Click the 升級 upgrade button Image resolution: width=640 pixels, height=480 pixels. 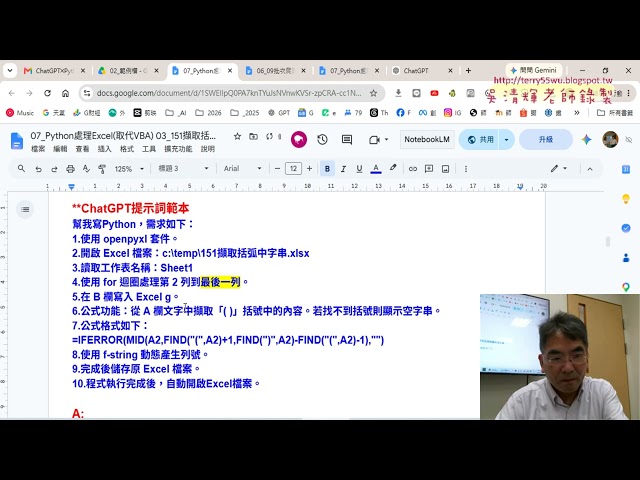click(x=546, y=140)
